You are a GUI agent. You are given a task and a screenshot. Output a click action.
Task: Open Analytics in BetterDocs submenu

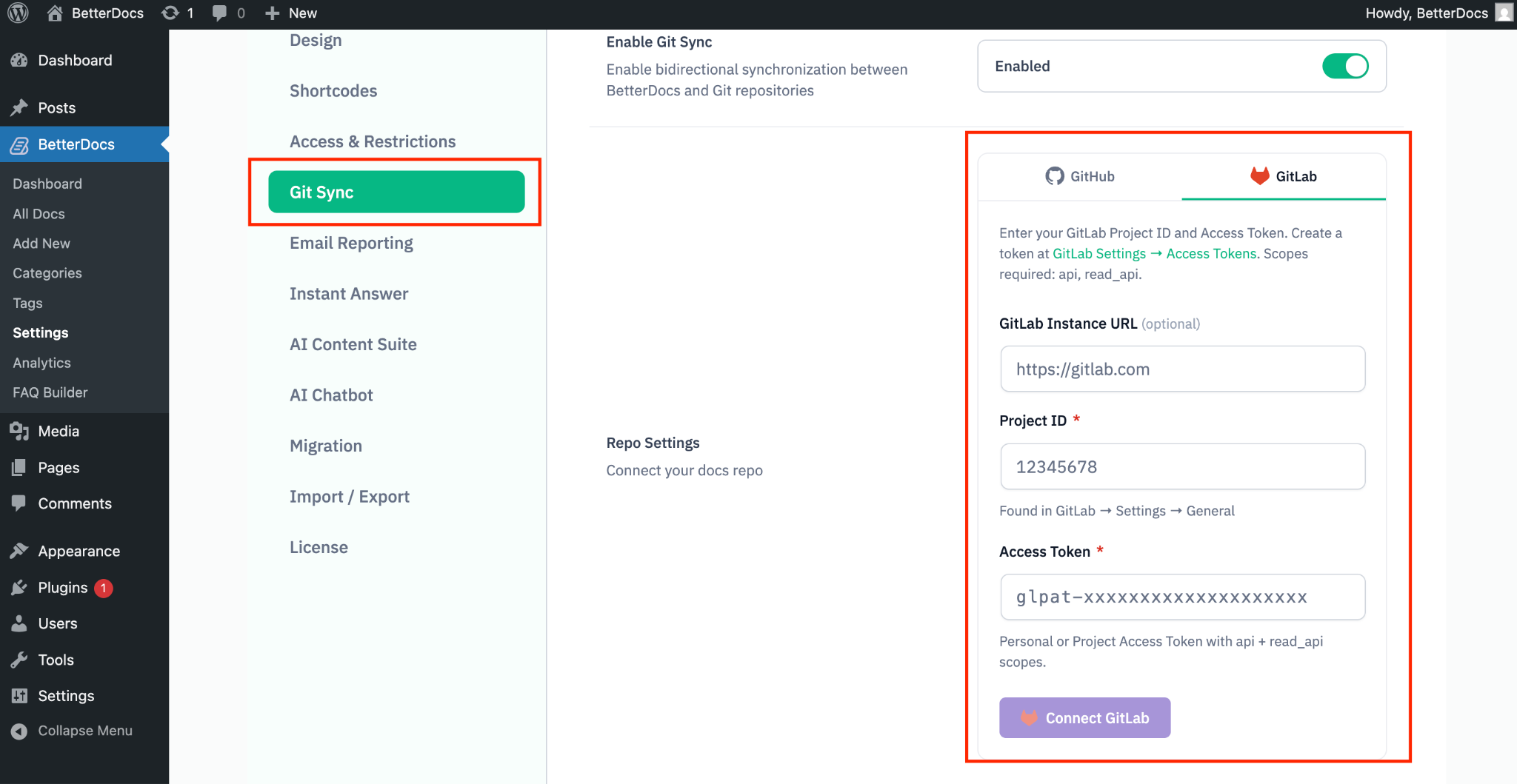pos(41,363)
